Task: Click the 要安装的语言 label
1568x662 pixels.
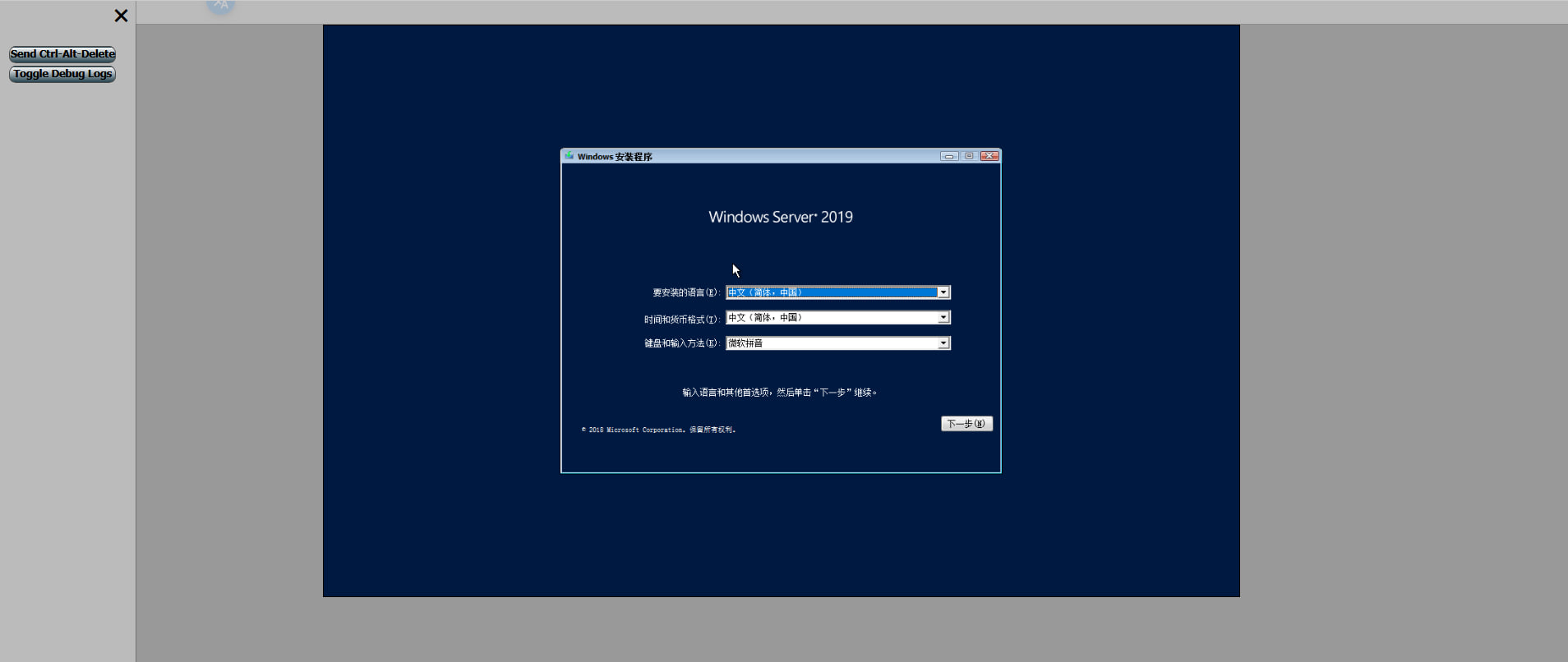Action: 686,292
